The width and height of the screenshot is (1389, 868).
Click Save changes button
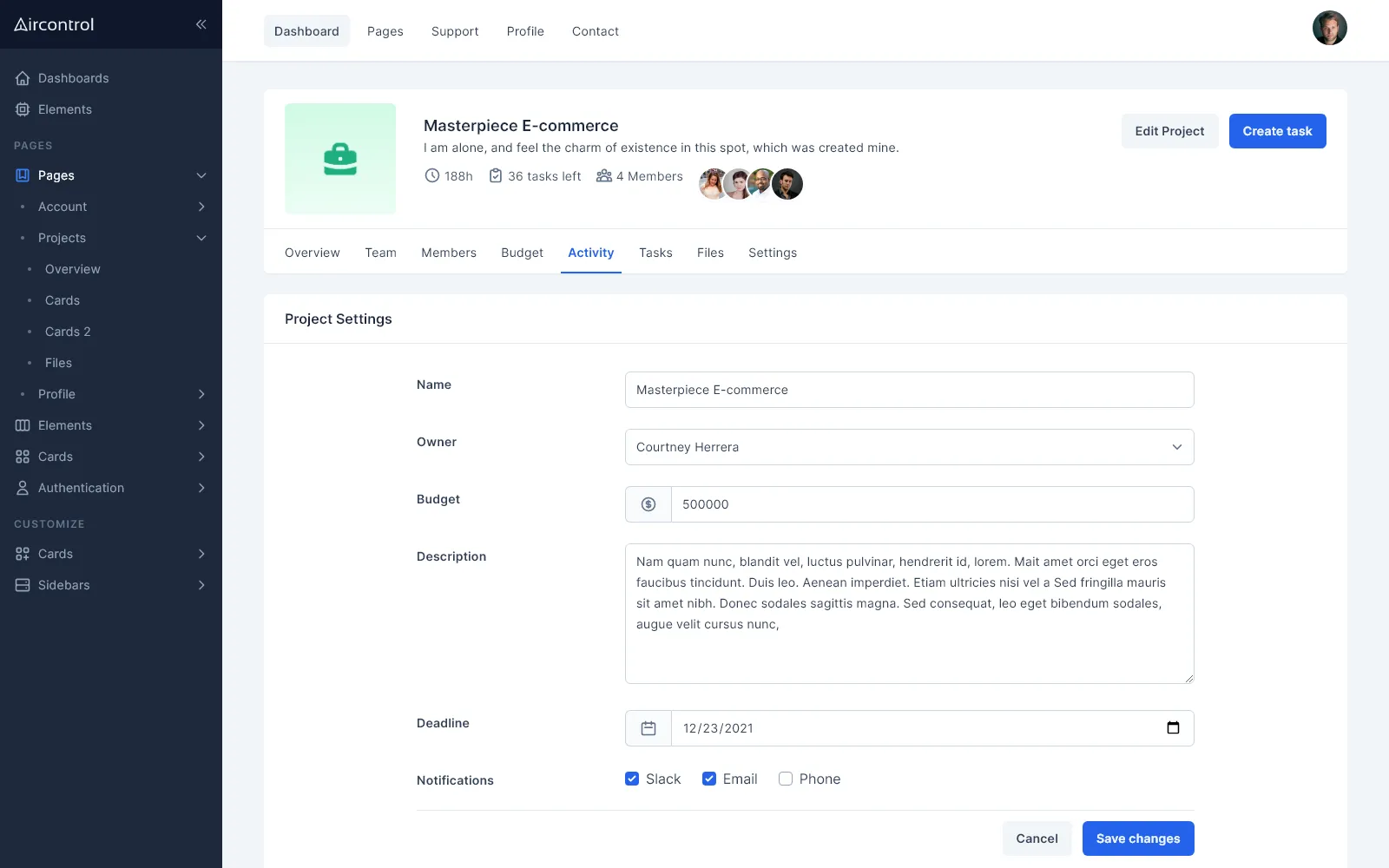[1138, 838]
